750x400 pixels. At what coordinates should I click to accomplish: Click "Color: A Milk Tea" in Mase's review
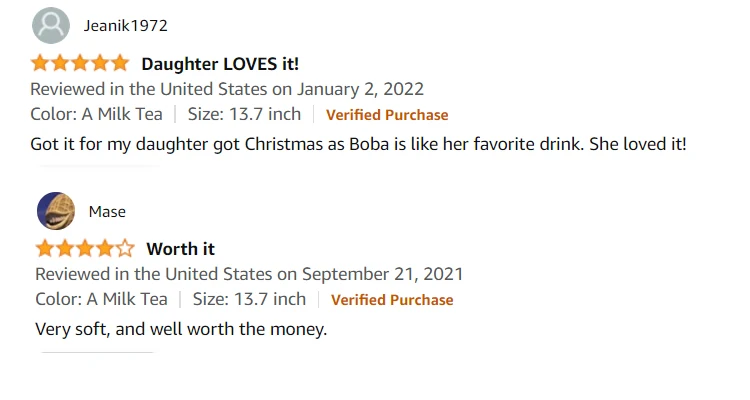(x=101, y=299)
